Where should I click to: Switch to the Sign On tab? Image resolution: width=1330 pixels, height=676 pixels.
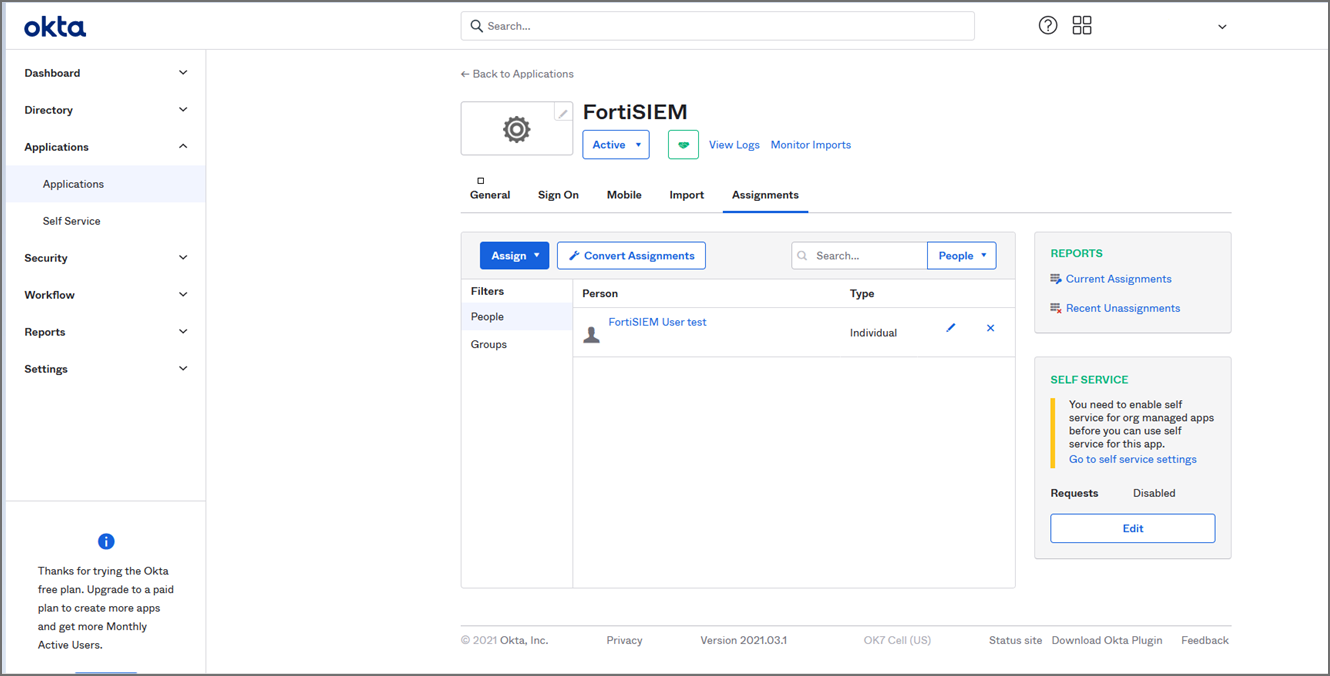tap(558, 195)
